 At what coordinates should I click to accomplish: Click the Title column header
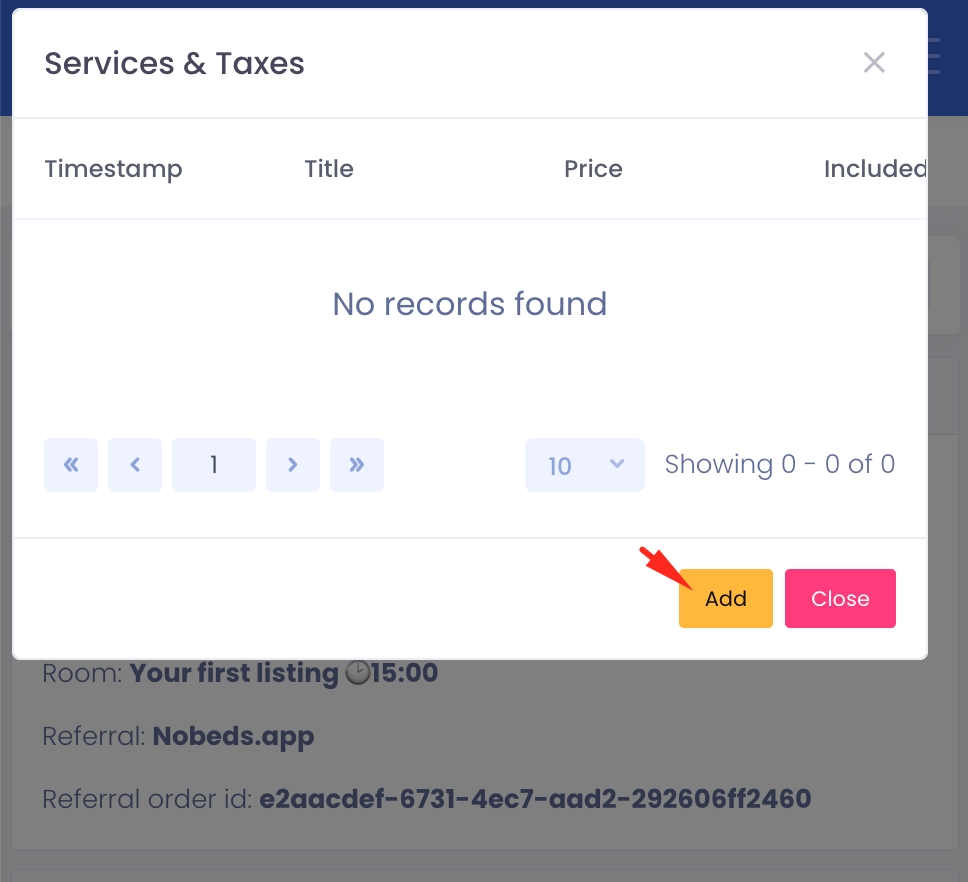coord(329,168)
